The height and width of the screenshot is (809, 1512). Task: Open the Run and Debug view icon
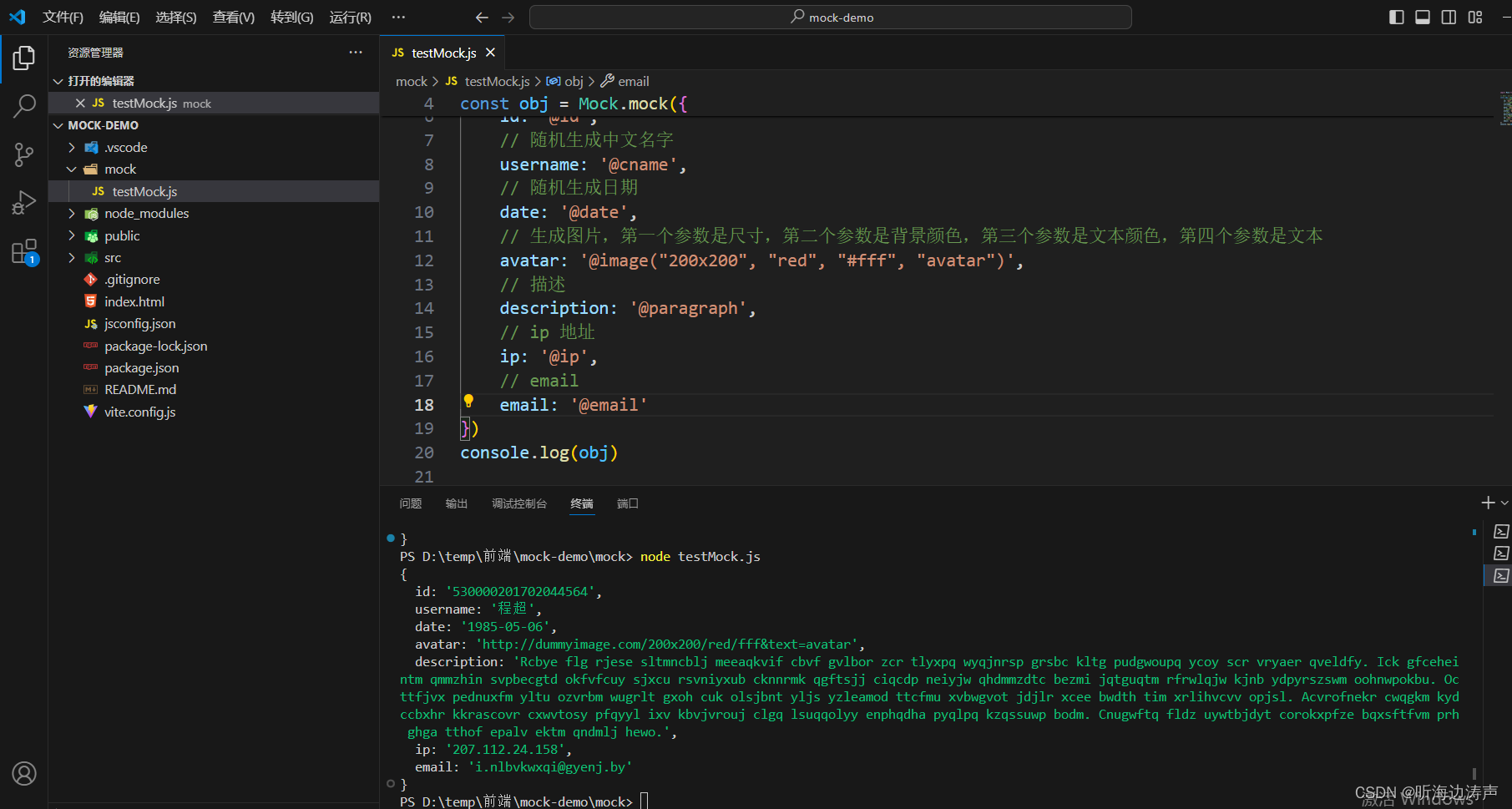[x=24, y=203]
